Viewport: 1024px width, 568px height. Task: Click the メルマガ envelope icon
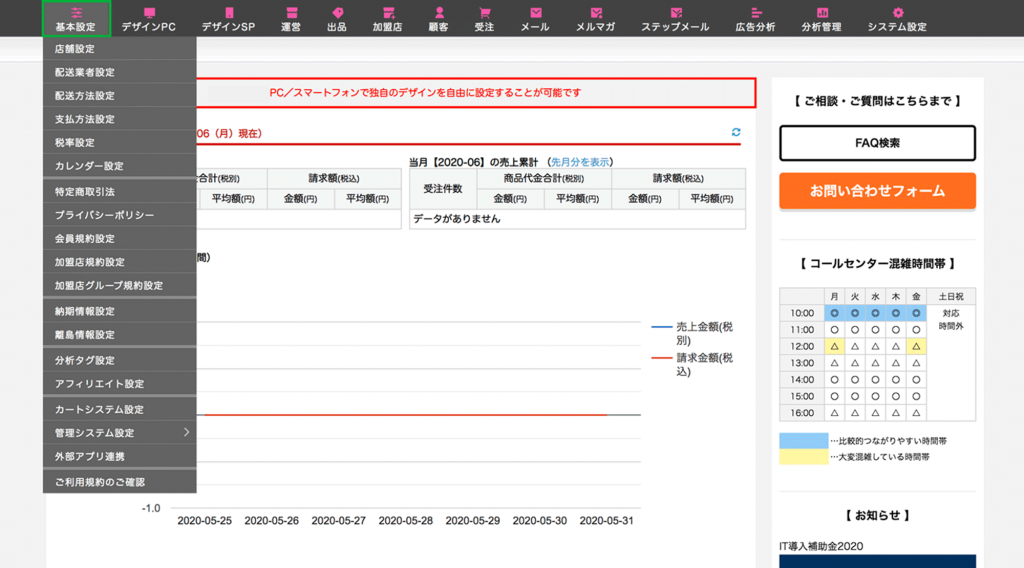point(596,13)
